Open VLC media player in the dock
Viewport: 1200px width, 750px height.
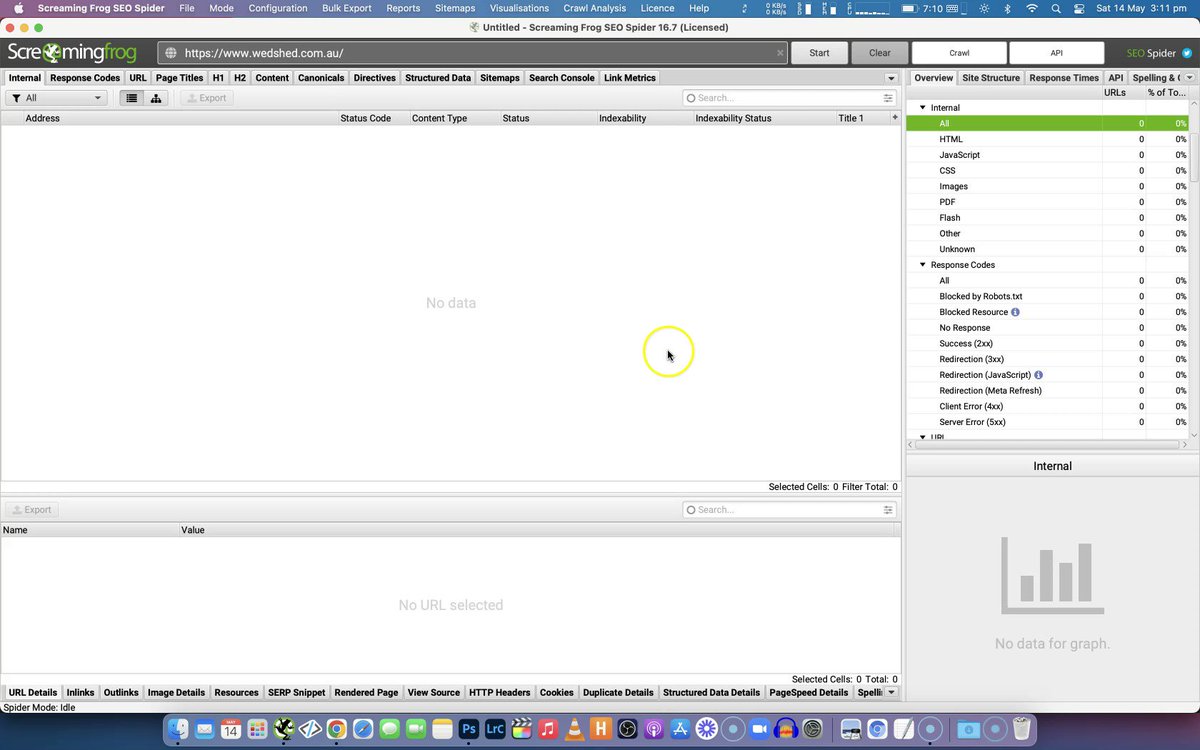(573, 729)
